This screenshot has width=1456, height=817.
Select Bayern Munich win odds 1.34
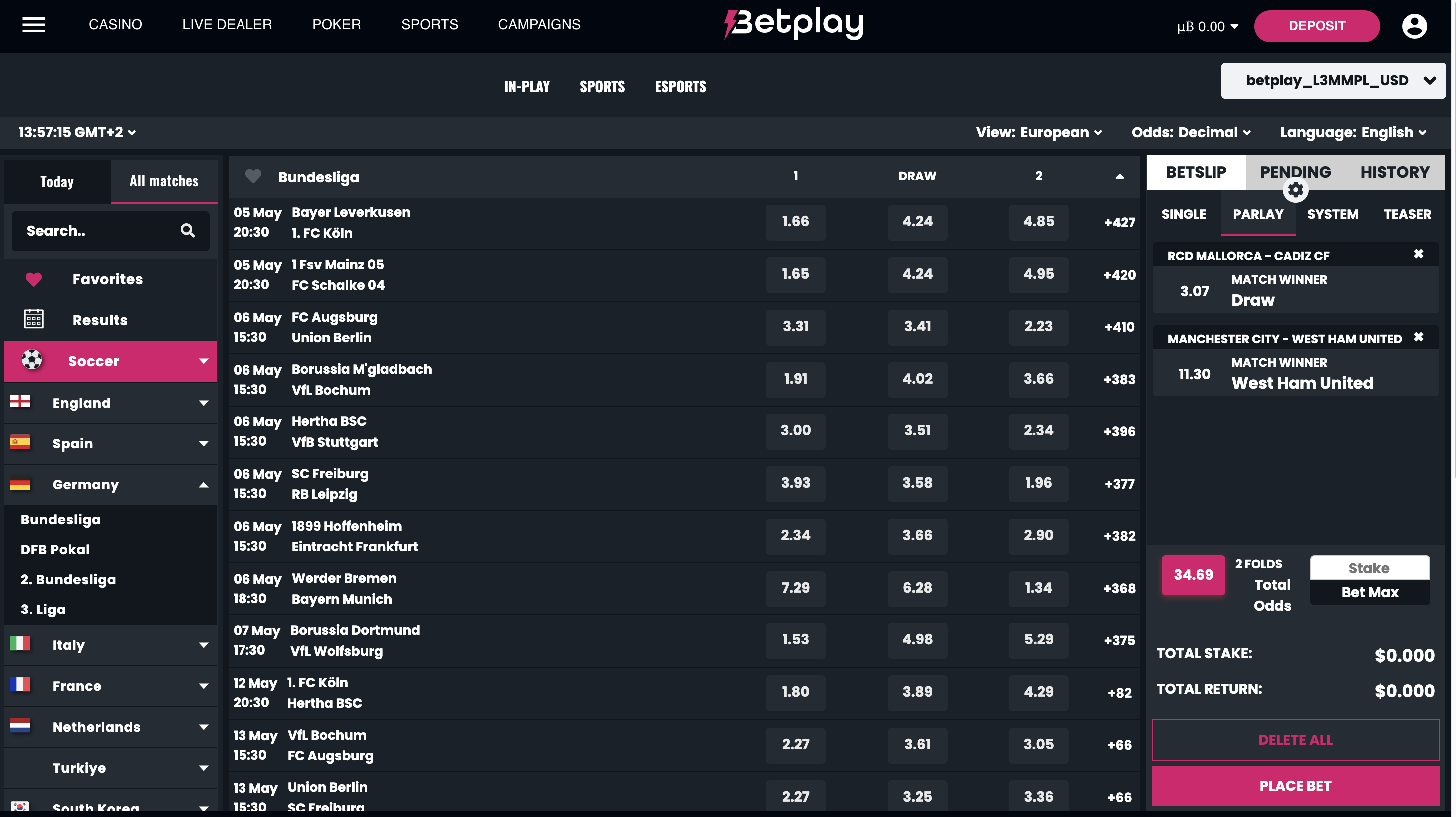pyautogui.click(x=1038, y=588)
